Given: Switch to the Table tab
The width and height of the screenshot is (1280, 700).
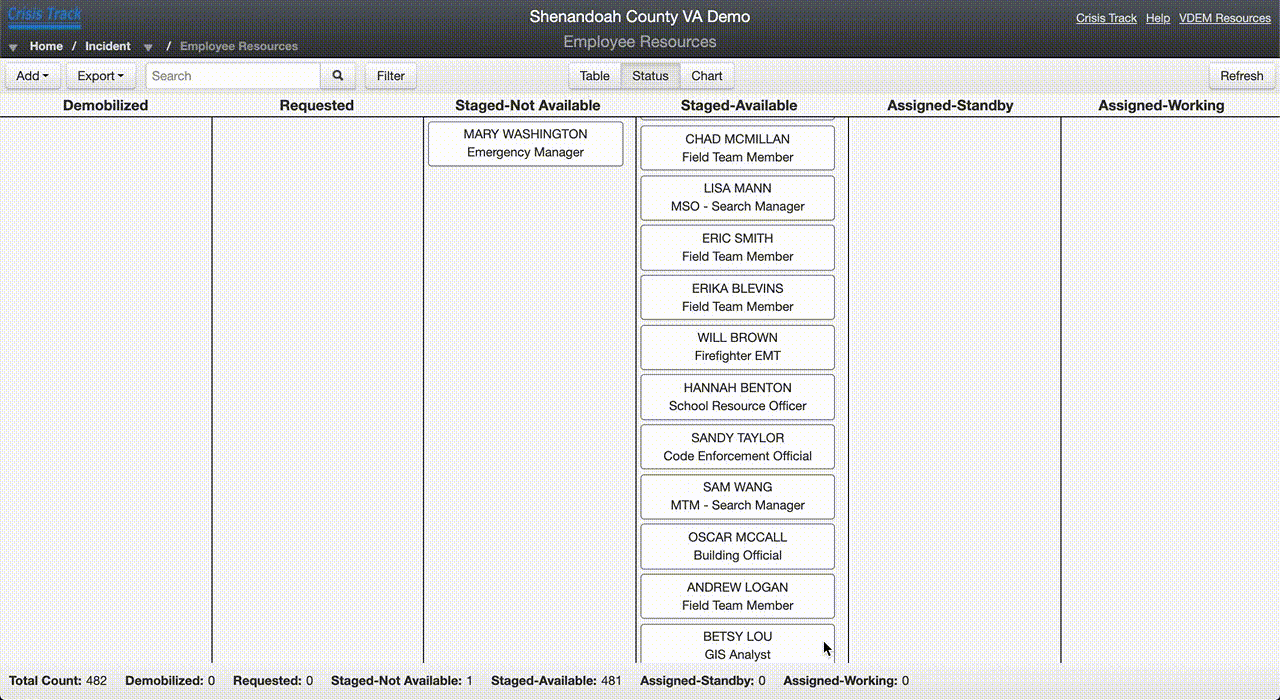Looking at the screenshot, I should (594, 75).
